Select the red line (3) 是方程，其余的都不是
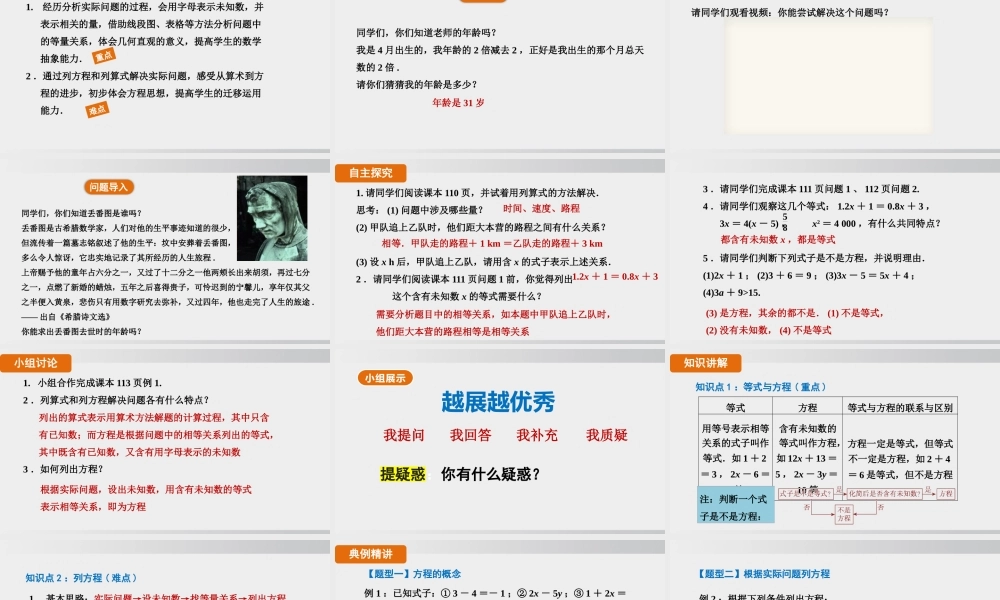Screen dimensions: 1000x600 (794, 313)
